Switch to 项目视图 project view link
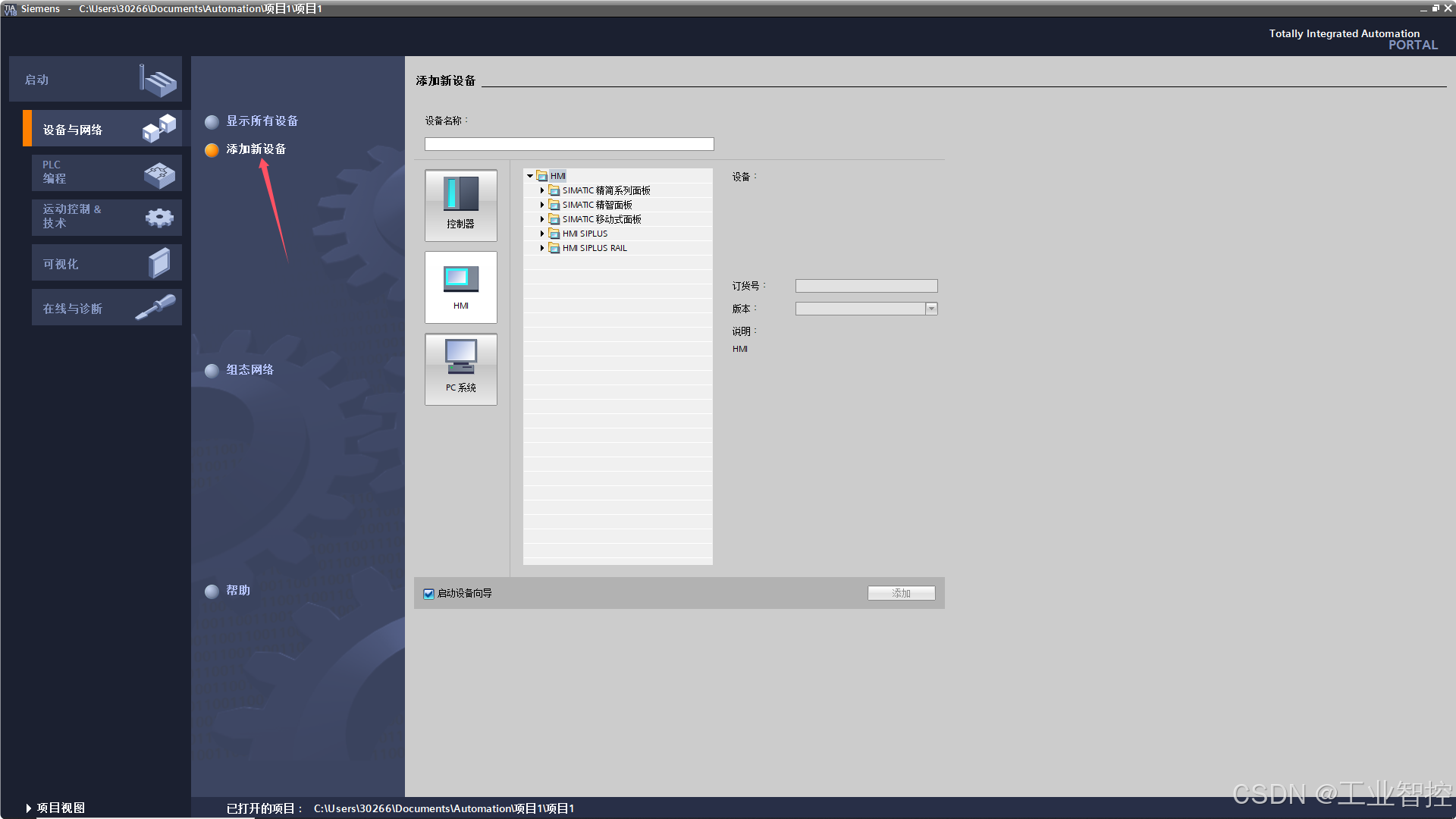Image resolution: width=1456 pixels, height=819 pixels. 56,808
